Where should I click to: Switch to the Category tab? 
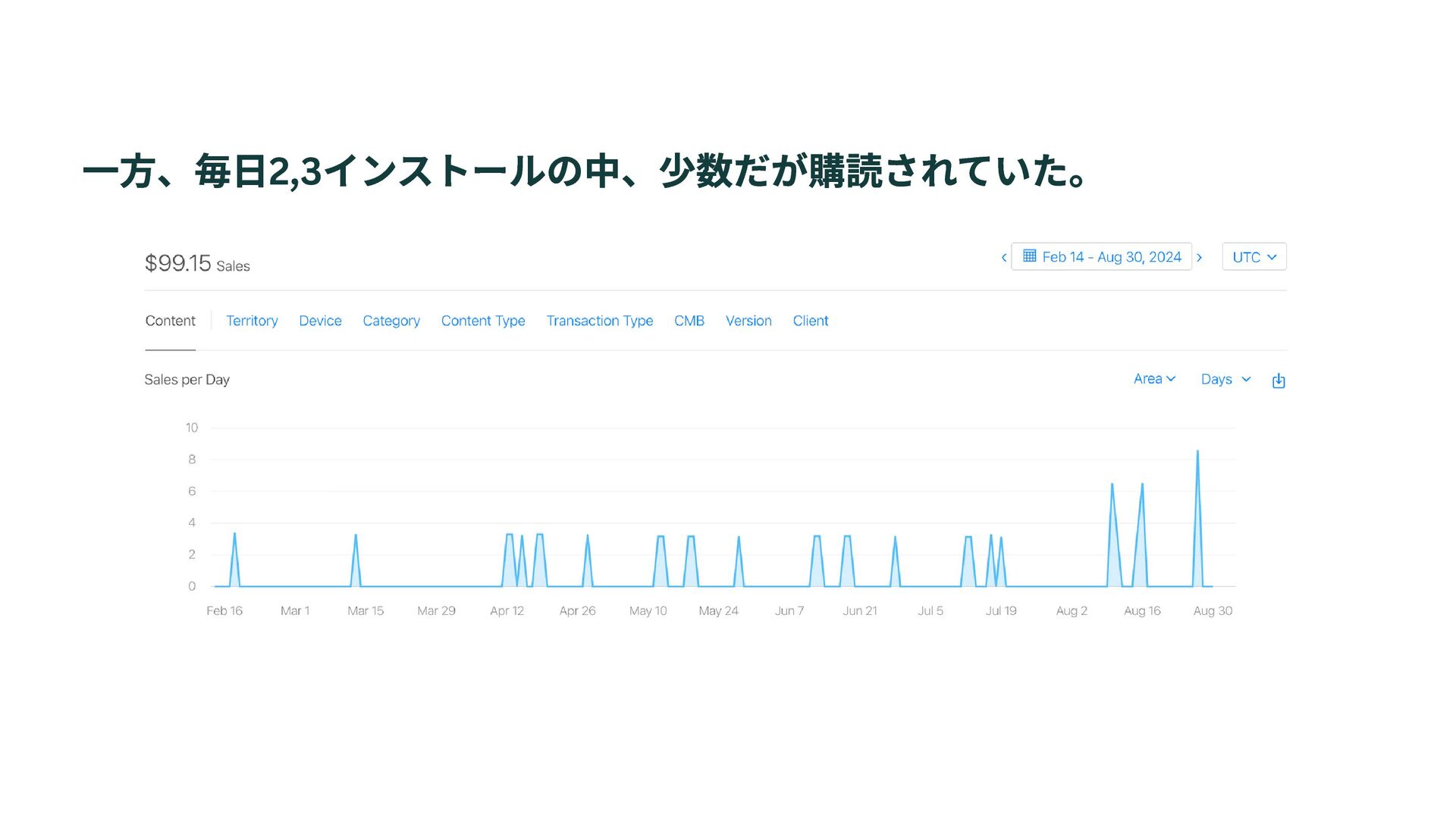pyautogui.click(x=391, y=321)
